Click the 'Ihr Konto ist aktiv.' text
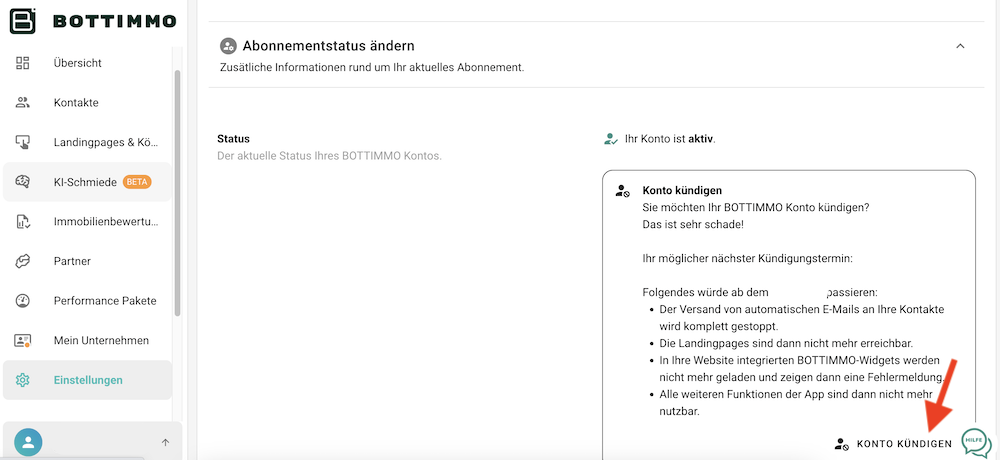The image size is (1000, 460). [x=670, y=138]
